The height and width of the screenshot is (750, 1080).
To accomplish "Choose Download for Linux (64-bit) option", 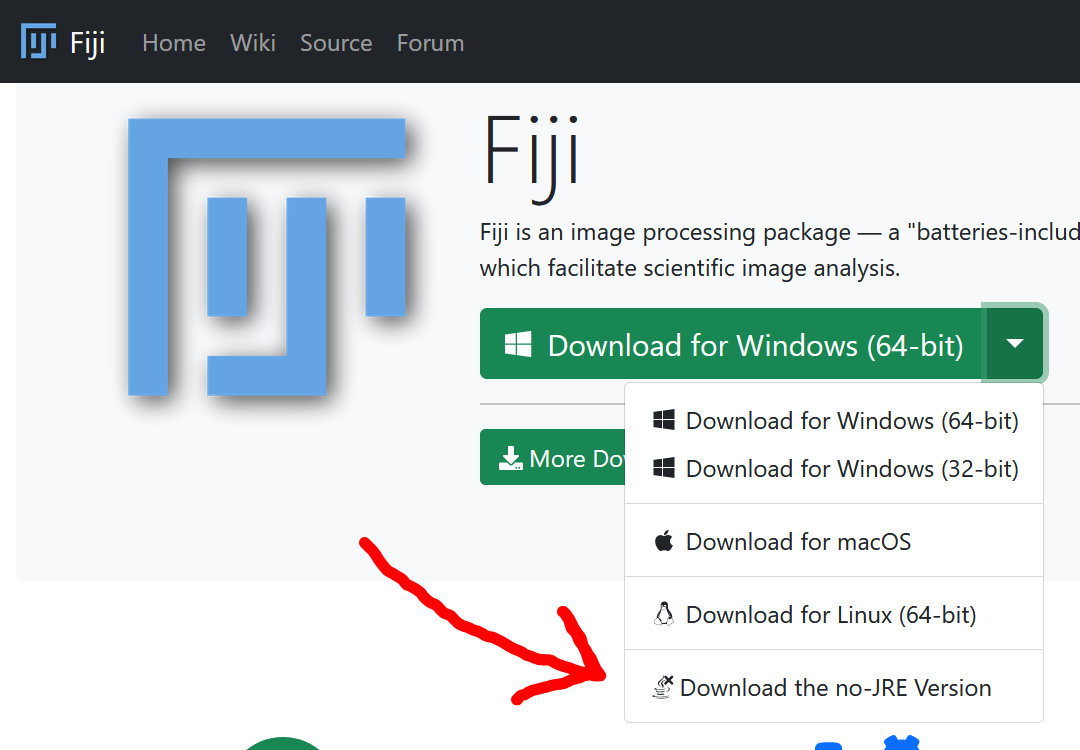I will click(830, 614).
